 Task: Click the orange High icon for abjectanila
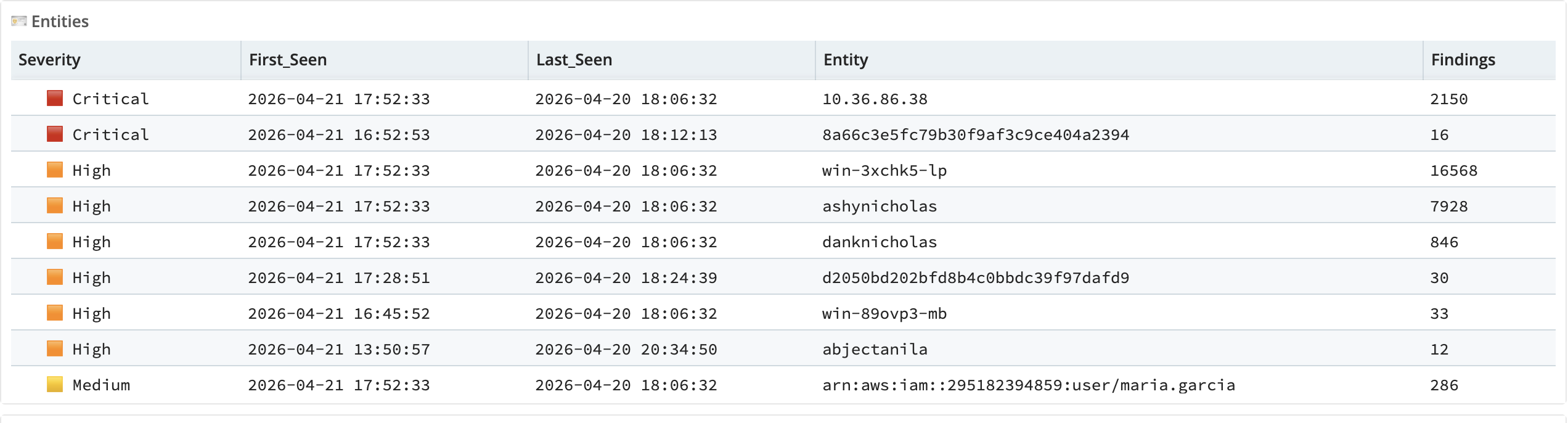click(55, 348)
